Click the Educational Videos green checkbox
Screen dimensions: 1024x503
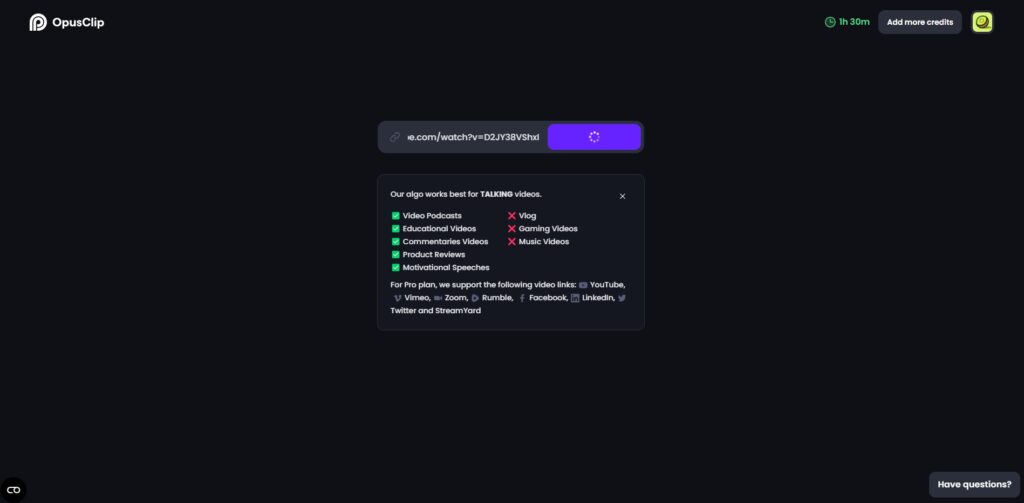pyautogui.click(x=395, y=229)
